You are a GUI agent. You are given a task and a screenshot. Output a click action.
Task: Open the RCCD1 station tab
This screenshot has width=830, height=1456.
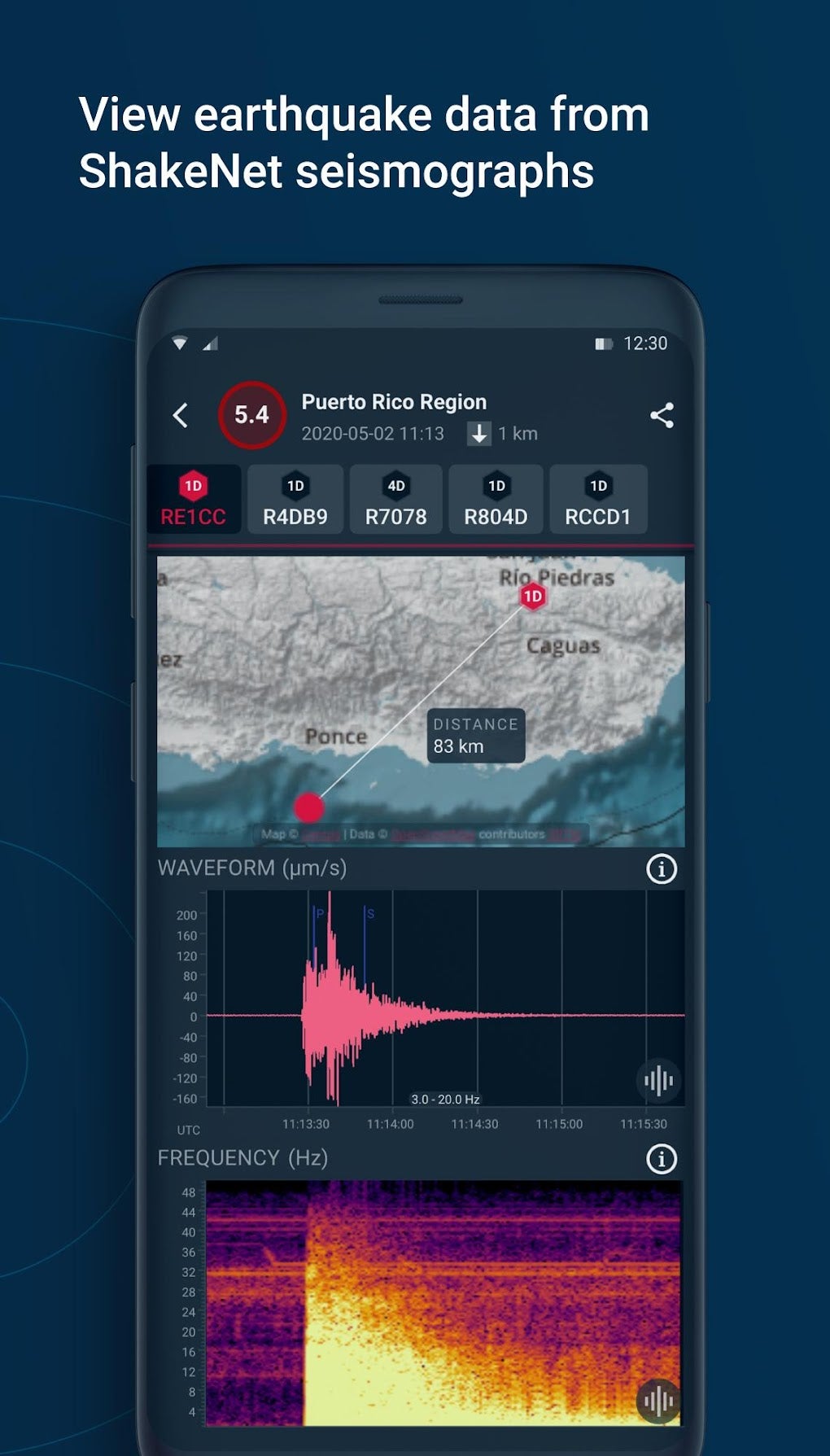click(x=598, y=499)
